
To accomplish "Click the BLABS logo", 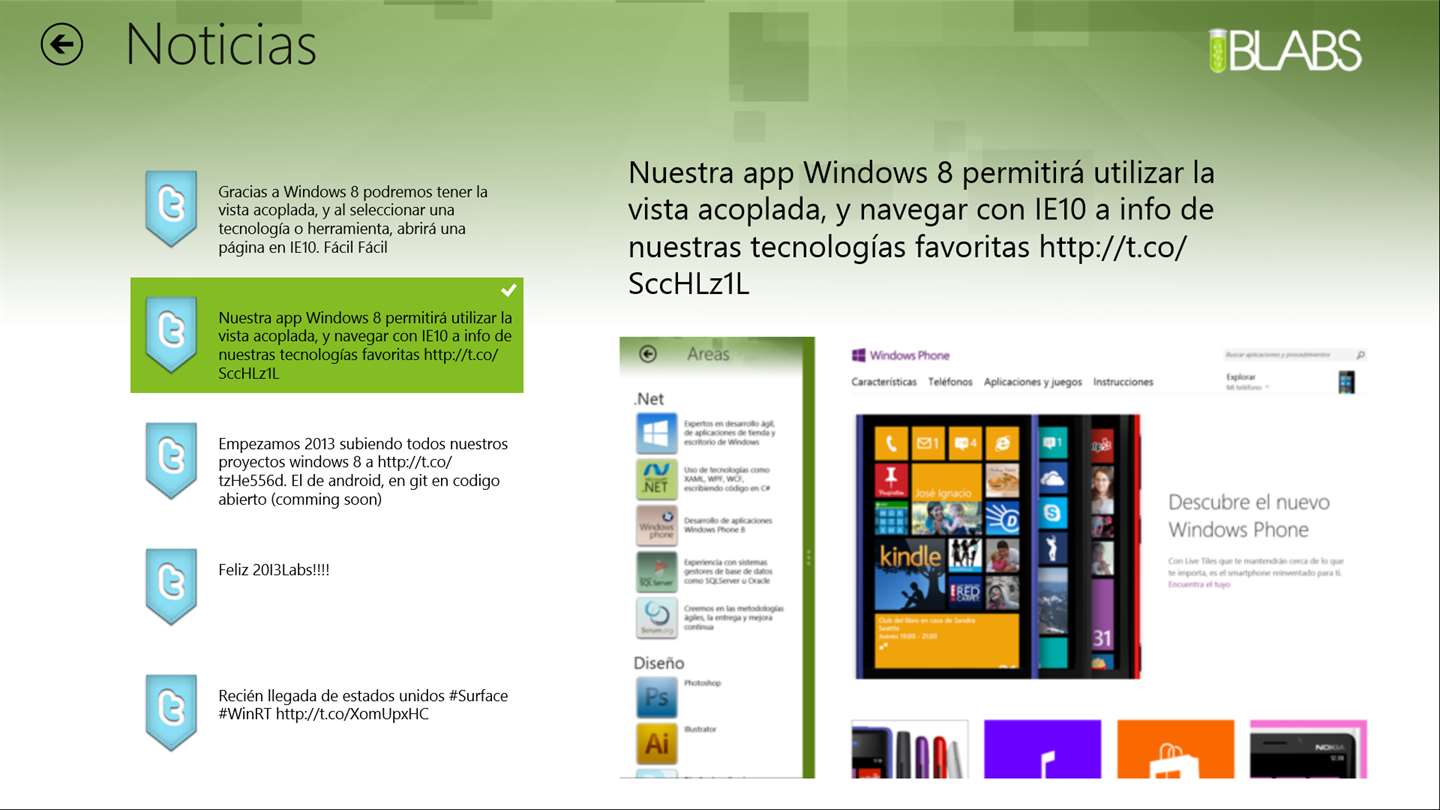I will tap(1284, 50).
